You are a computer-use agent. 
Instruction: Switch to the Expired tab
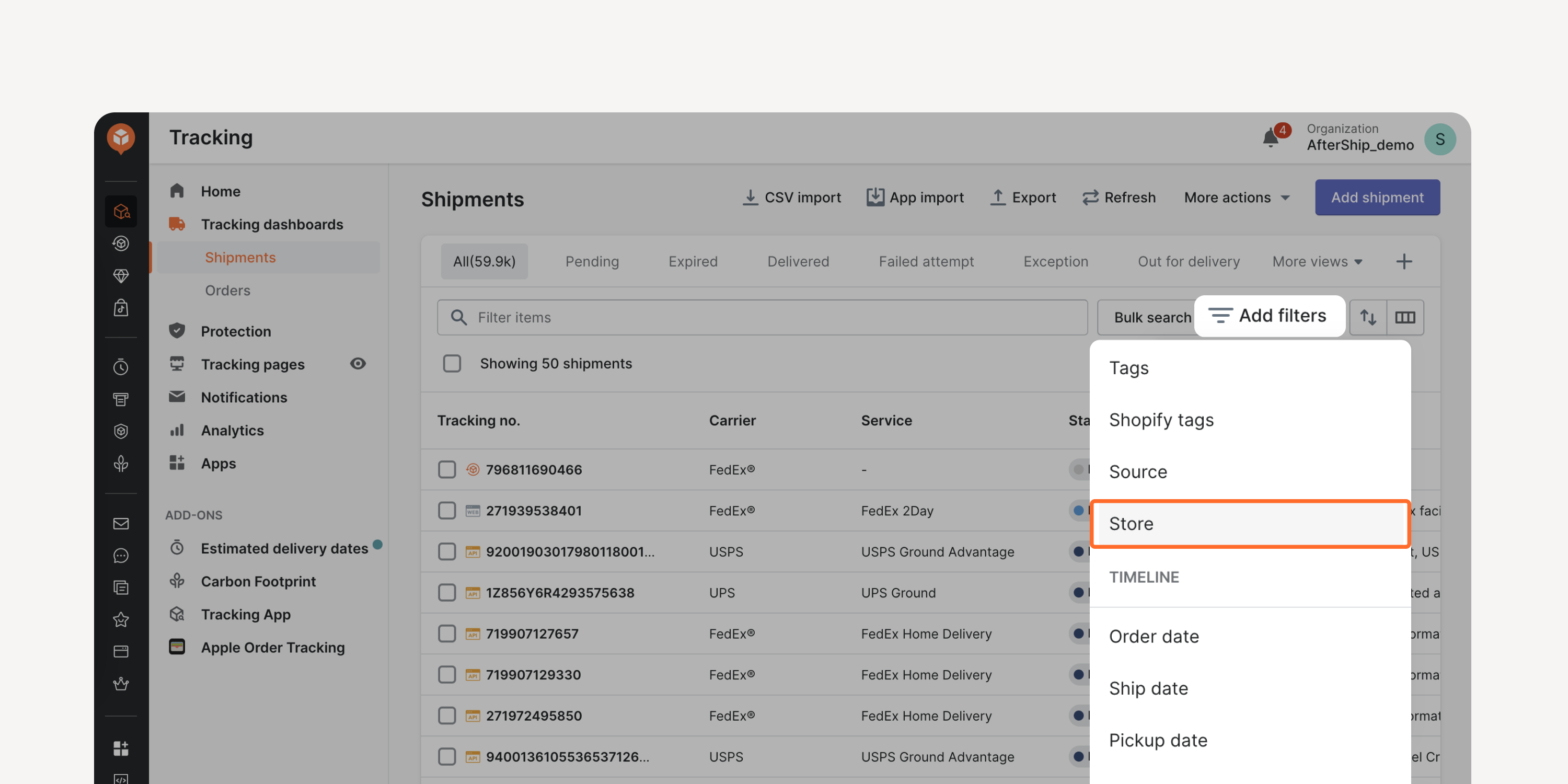click(x=693, y=261)
